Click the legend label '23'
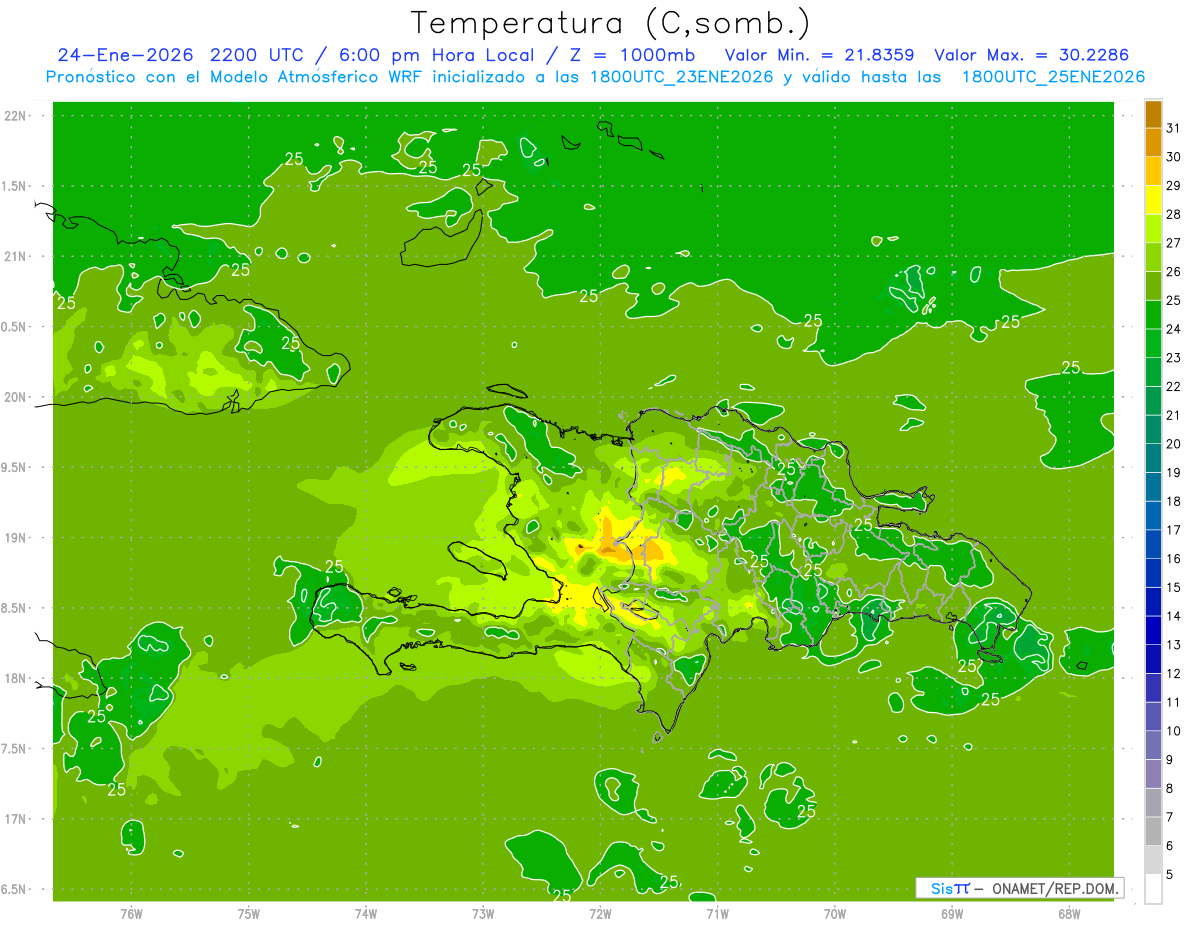Image resolution: width=1200 pixels, height=927 pixels. [x=1173, y=358]
